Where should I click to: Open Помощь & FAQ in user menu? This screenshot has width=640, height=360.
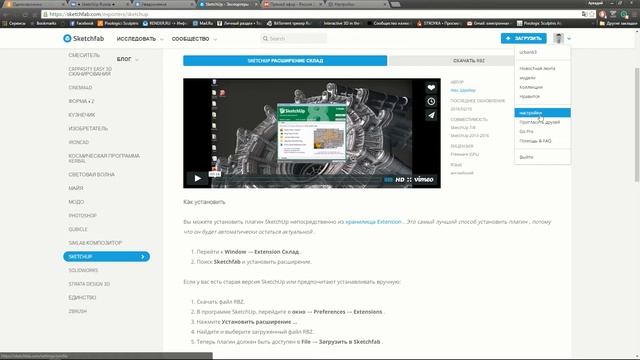(535, 141)
